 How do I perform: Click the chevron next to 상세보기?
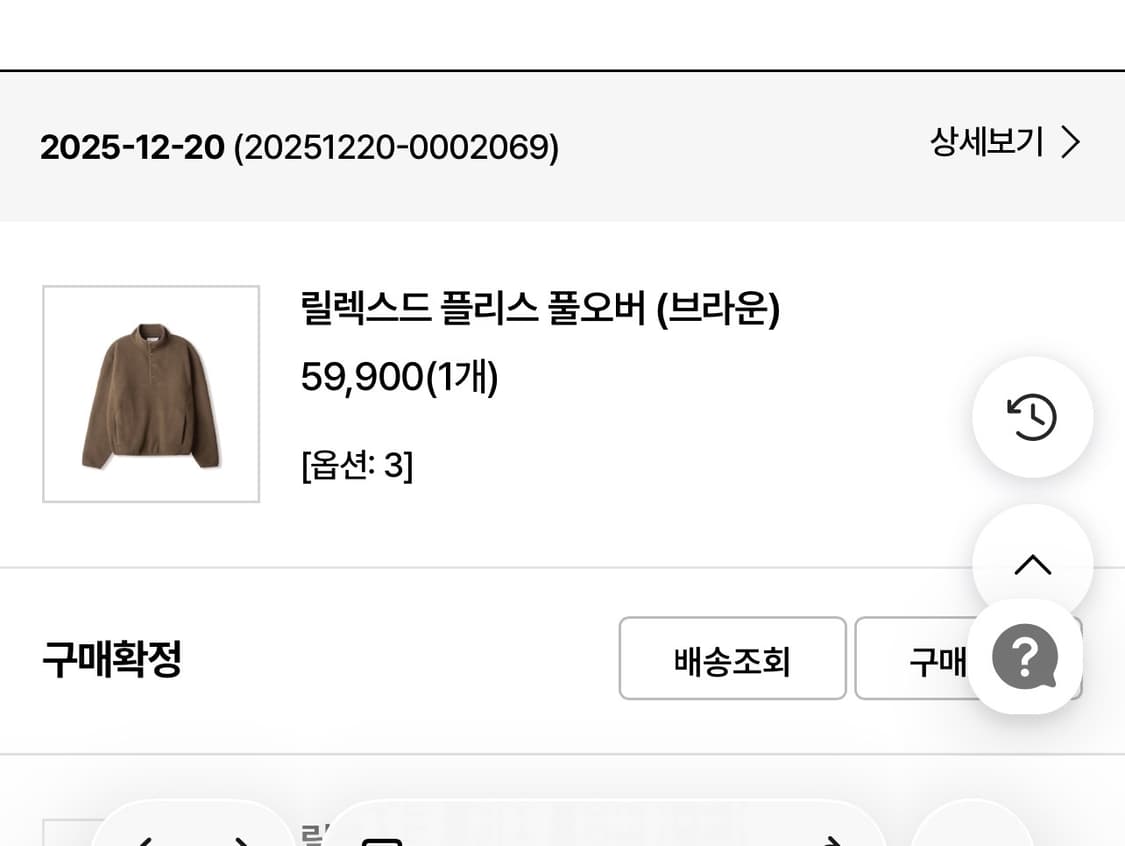pyautogui.click(x=1070, y=142)
